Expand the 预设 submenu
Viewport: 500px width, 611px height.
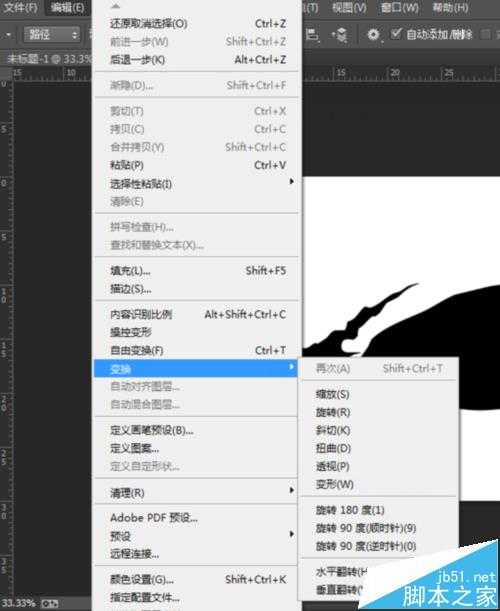click(x=197, y=536)
